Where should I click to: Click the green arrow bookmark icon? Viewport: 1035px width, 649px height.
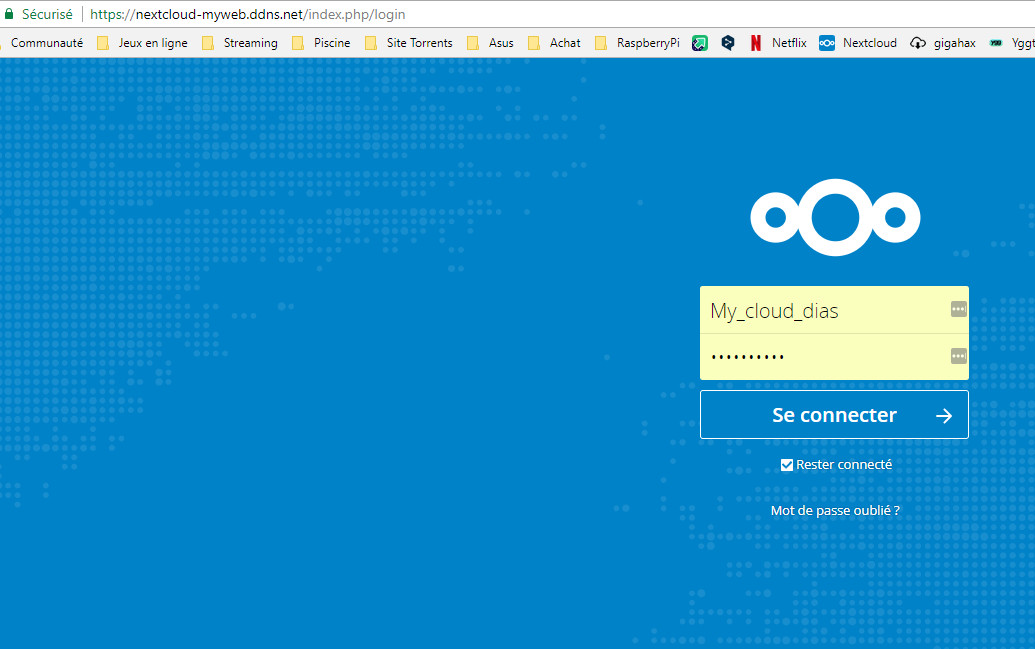tap(700, 43)
